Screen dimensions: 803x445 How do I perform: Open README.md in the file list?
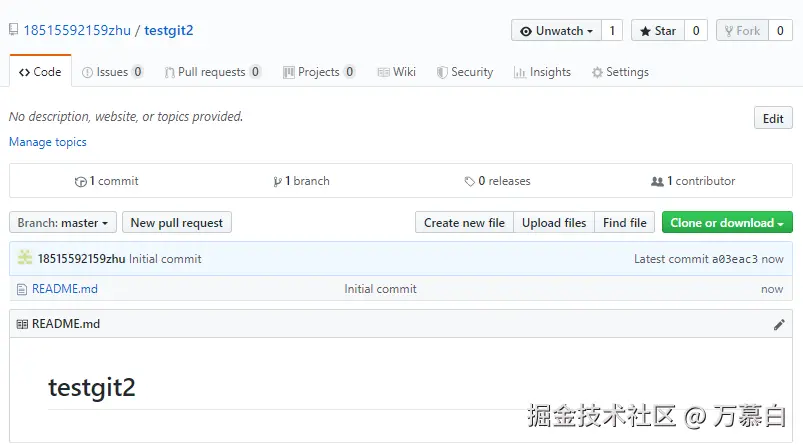pyautogui.click(x=65, y=289)
